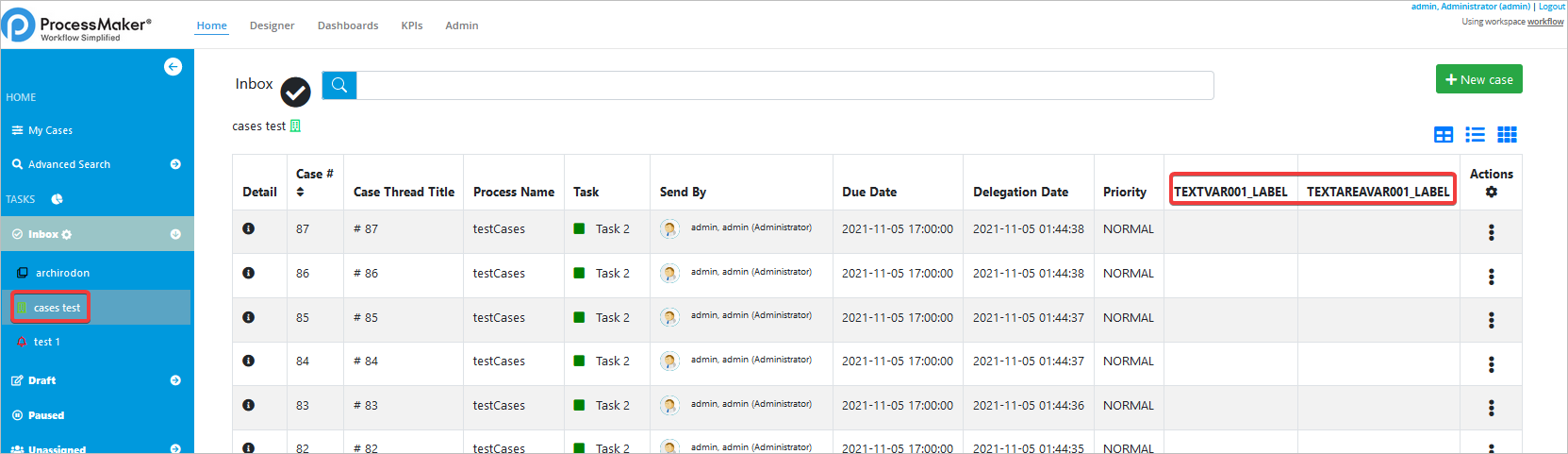
Task: Open the Designer tab
Action: pos(272,25)
